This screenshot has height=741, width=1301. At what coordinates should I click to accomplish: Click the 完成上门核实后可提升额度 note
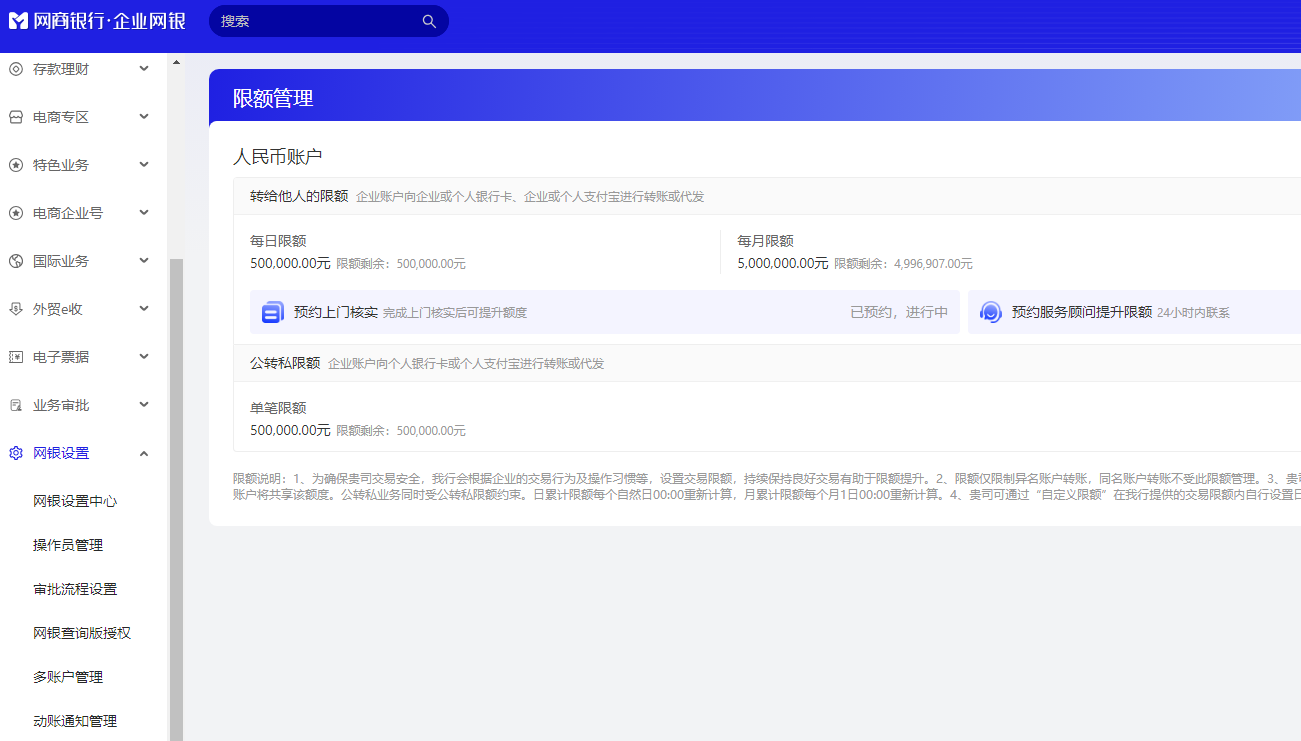pyautogui.click(x=455, y=313)
